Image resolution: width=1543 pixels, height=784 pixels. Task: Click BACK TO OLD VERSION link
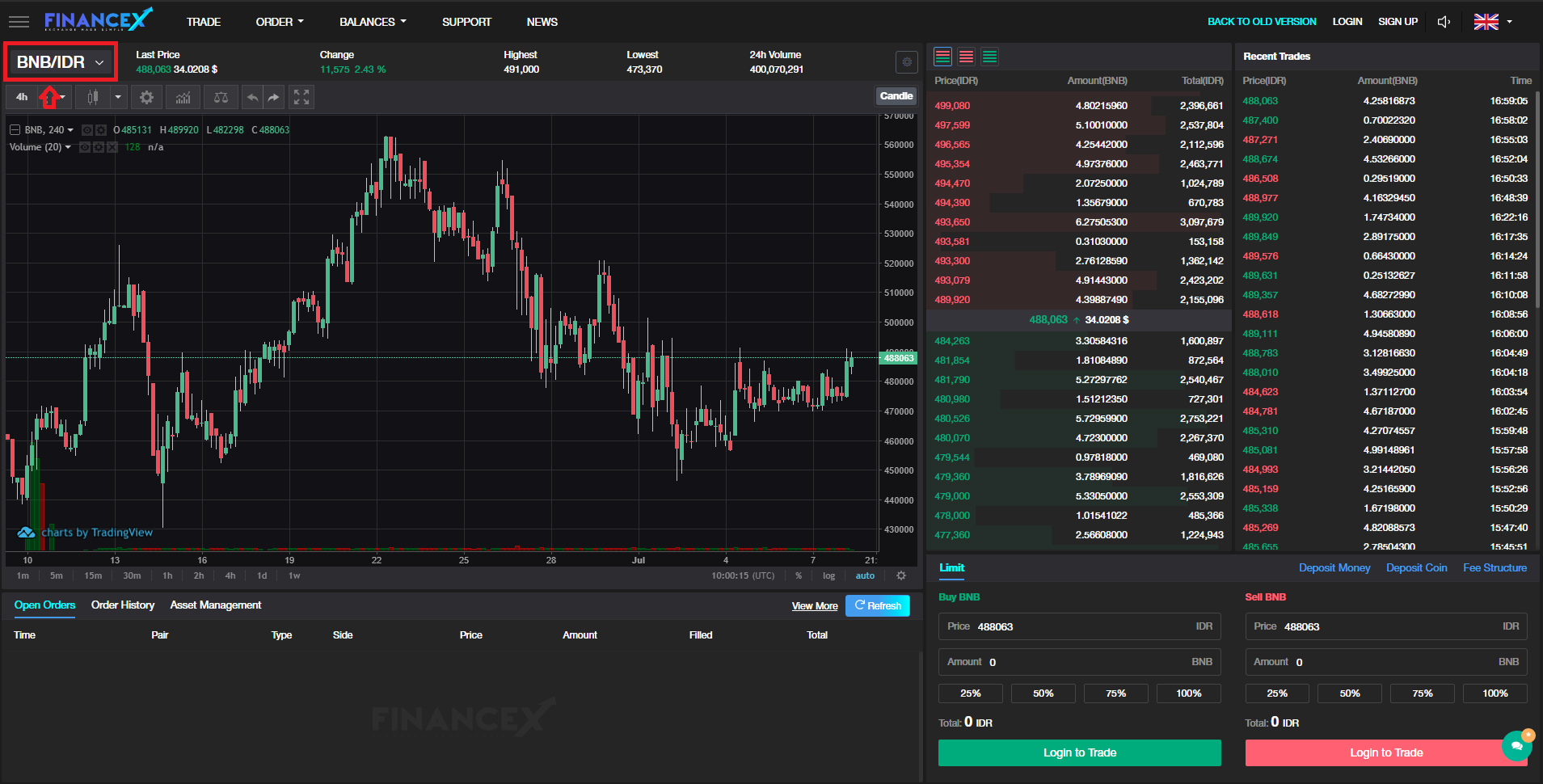pyautogui.click(x=1262, y=22)
